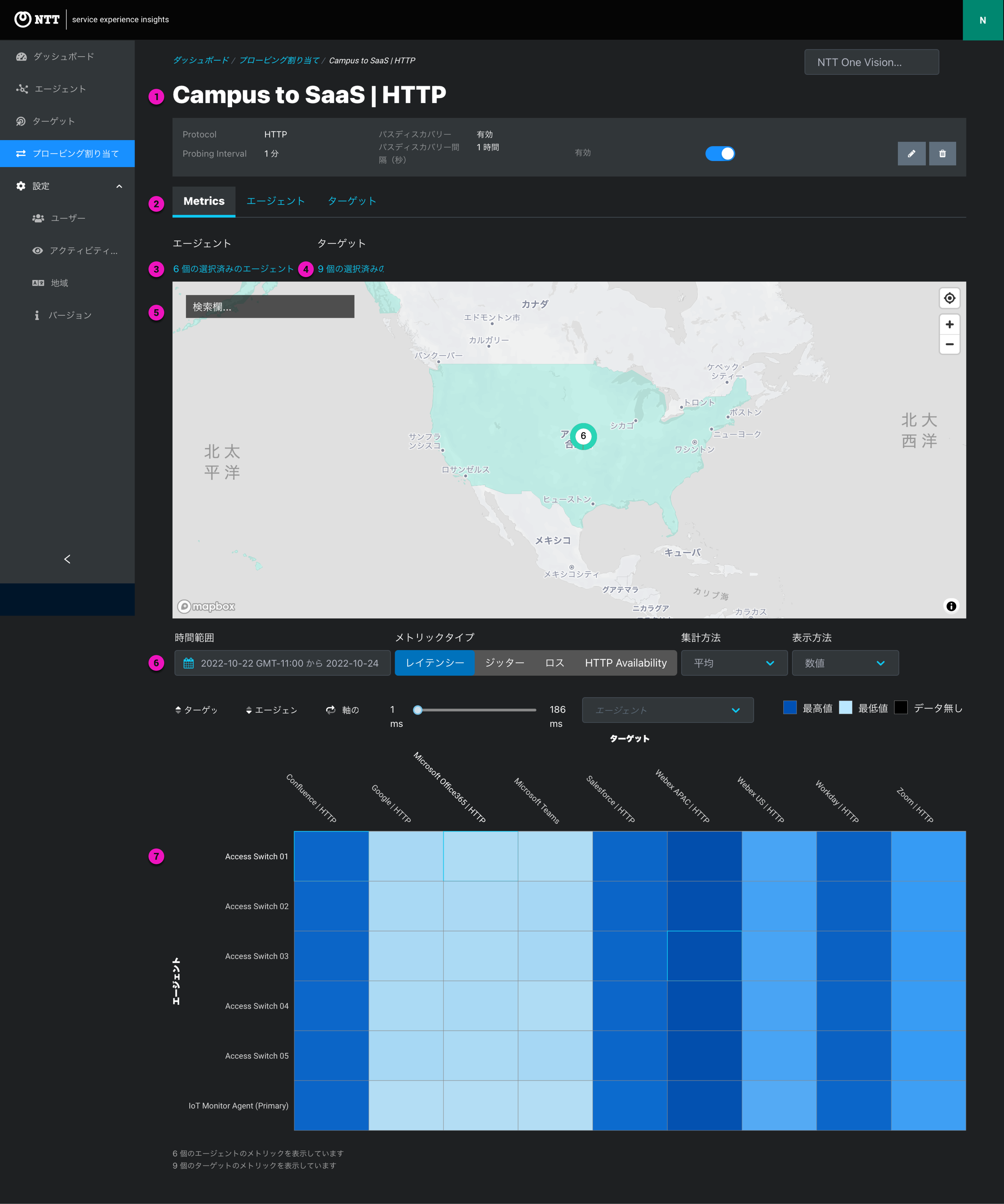
Task: Click IoT Monitor Agent (Primary) label
Action: coord(238,1105)
